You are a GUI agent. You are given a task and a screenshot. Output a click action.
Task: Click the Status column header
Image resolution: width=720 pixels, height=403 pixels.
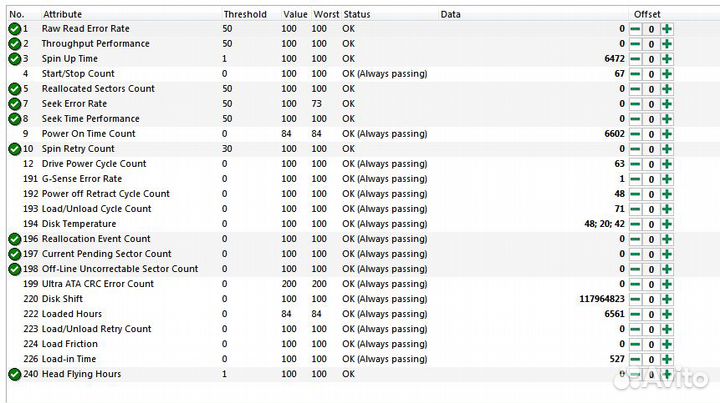click(356, 14)
